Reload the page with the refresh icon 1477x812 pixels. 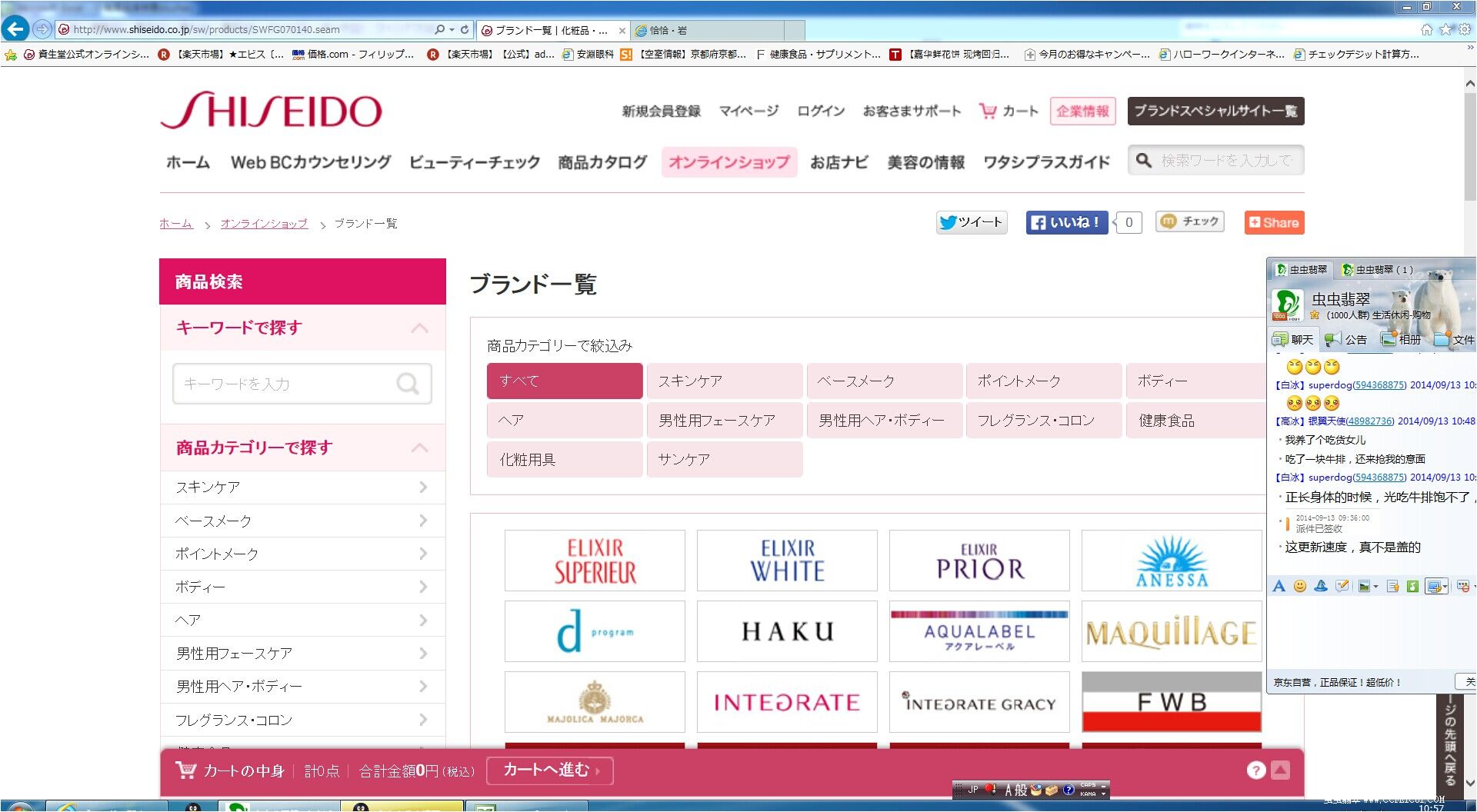[x=465, y=29]
